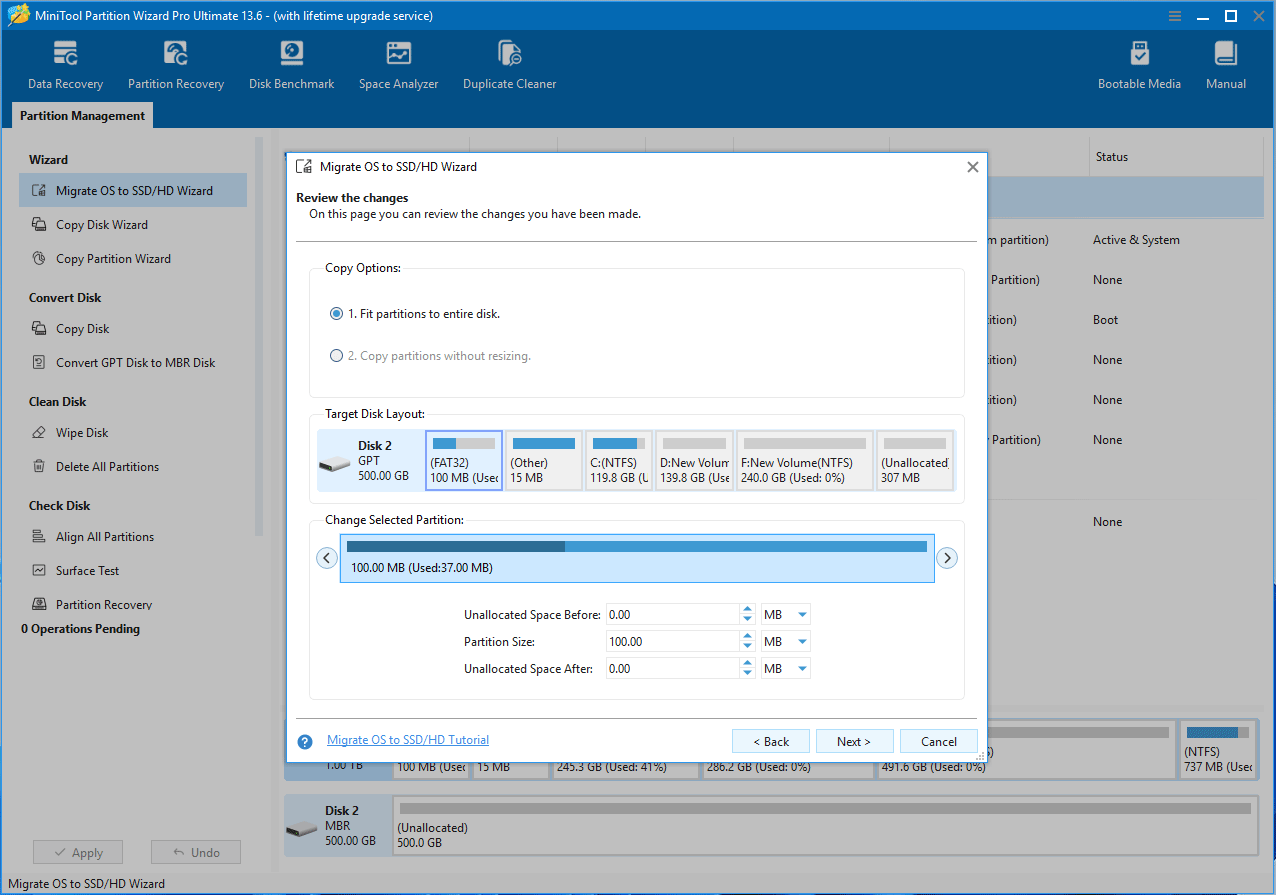Image resolution: width=1276 pixels, height=895 pixels.
Task: Click the Active & System status cell
Action: tap(1136, 240)
